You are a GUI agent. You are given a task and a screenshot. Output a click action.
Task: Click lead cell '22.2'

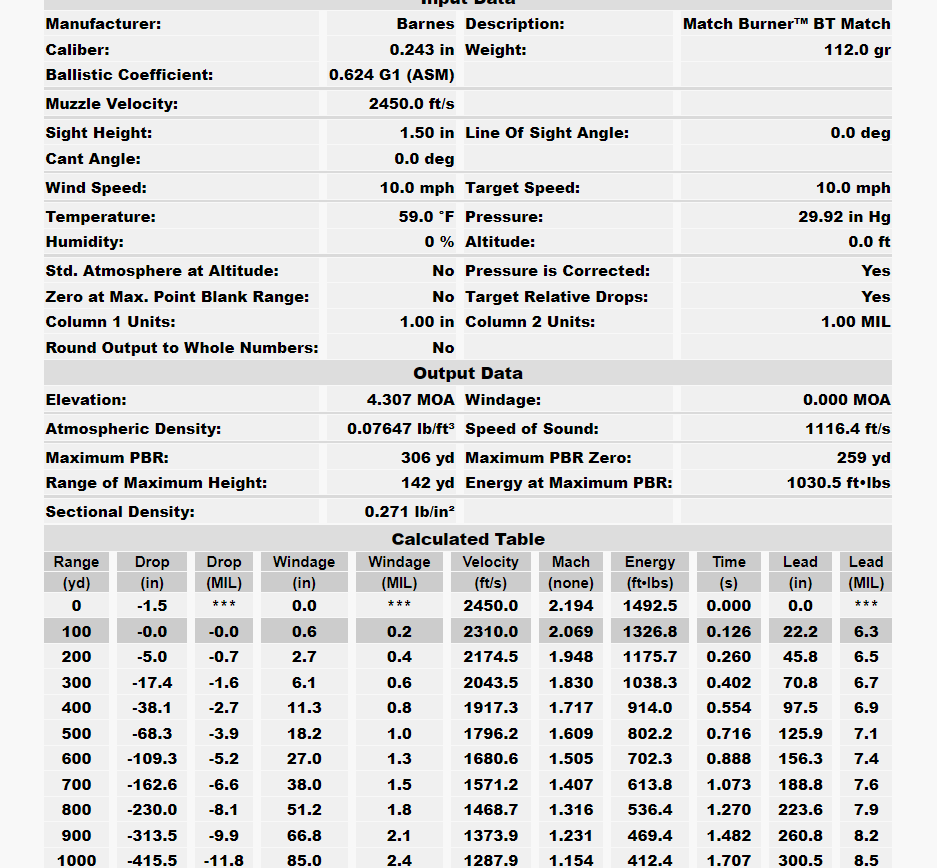(800, 631)
